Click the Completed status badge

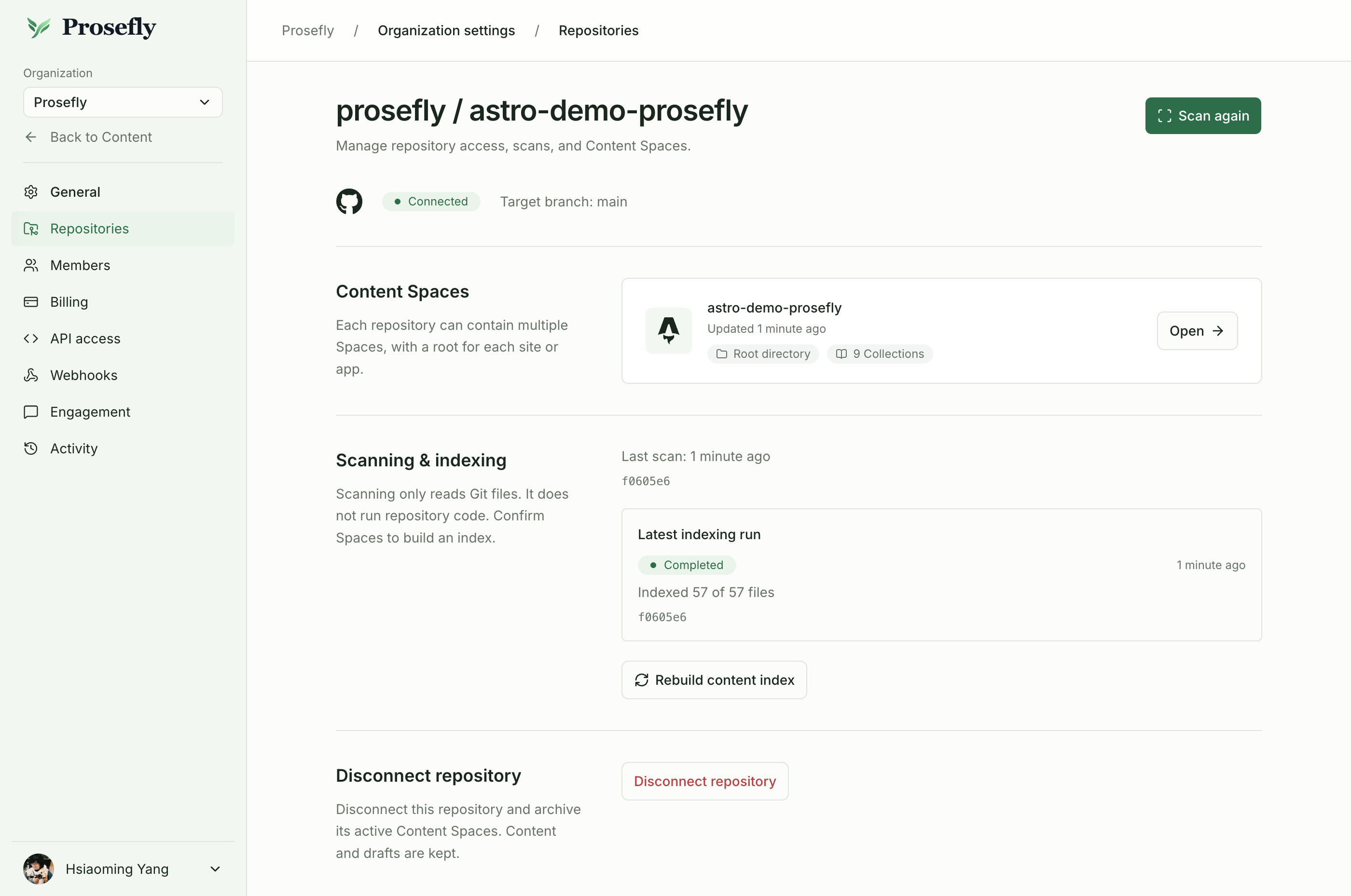coord(687,565)
